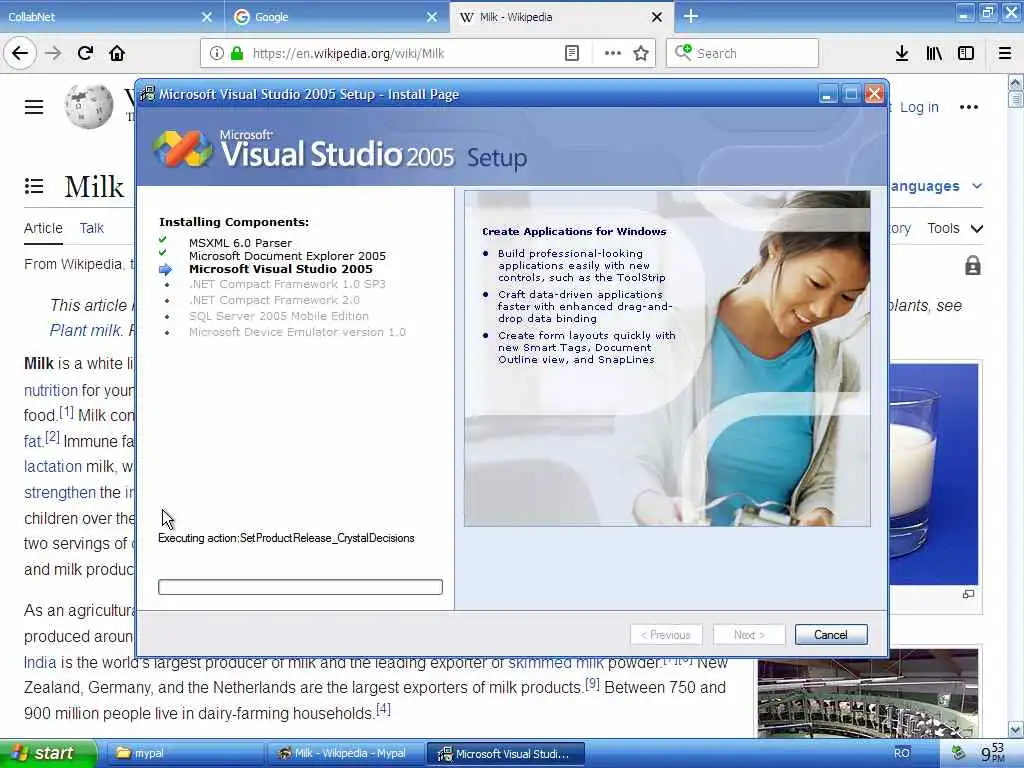The height and width of the screenshot is (768, 1024).
Task: Close the Google tab
Action: (432, 17)
